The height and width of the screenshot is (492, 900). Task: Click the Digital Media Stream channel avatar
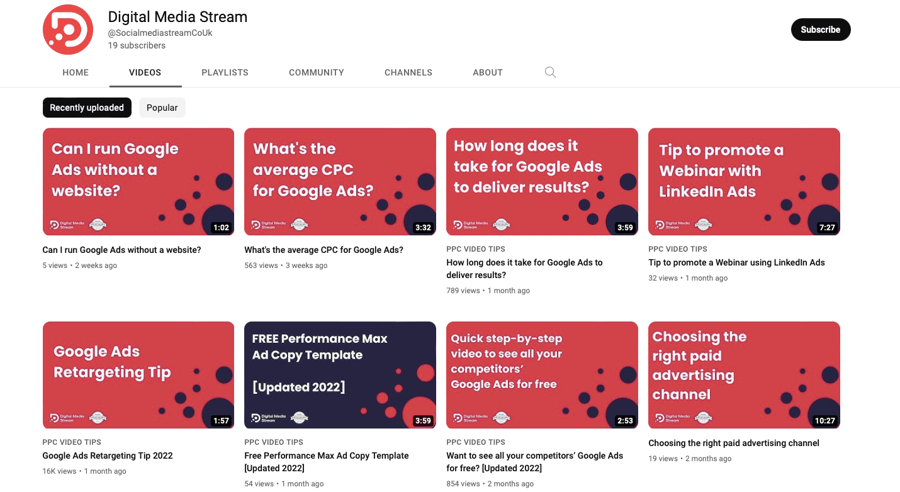point(68,30)
